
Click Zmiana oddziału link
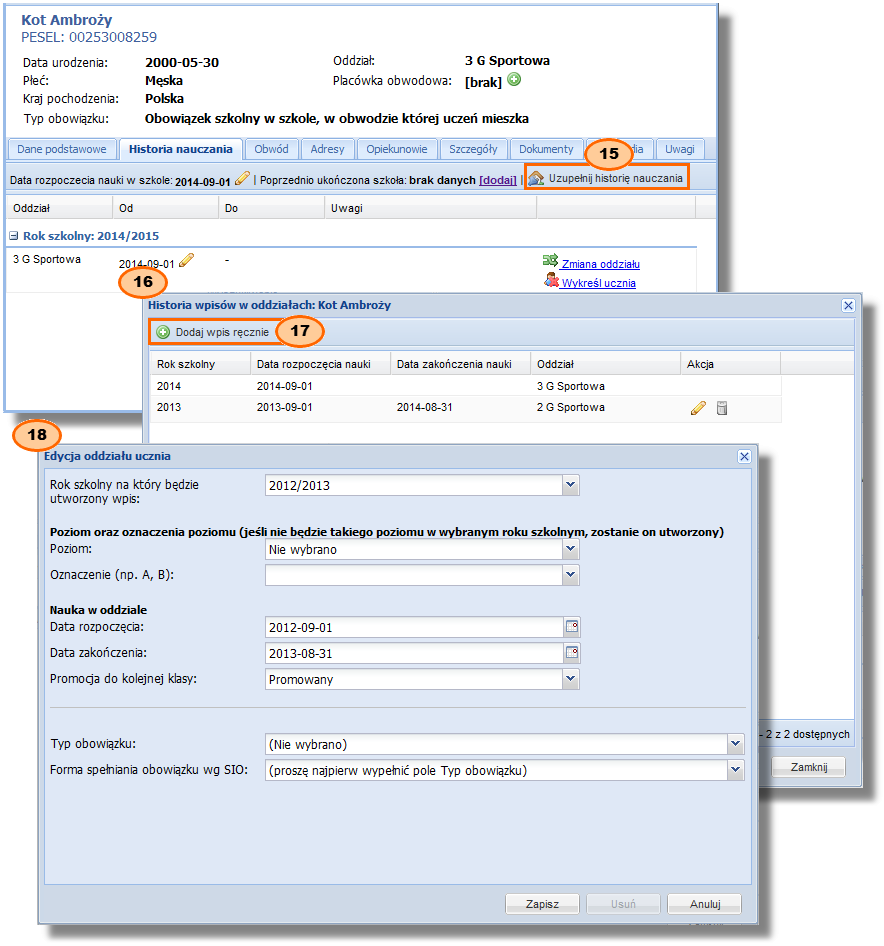tap(600, 264)
